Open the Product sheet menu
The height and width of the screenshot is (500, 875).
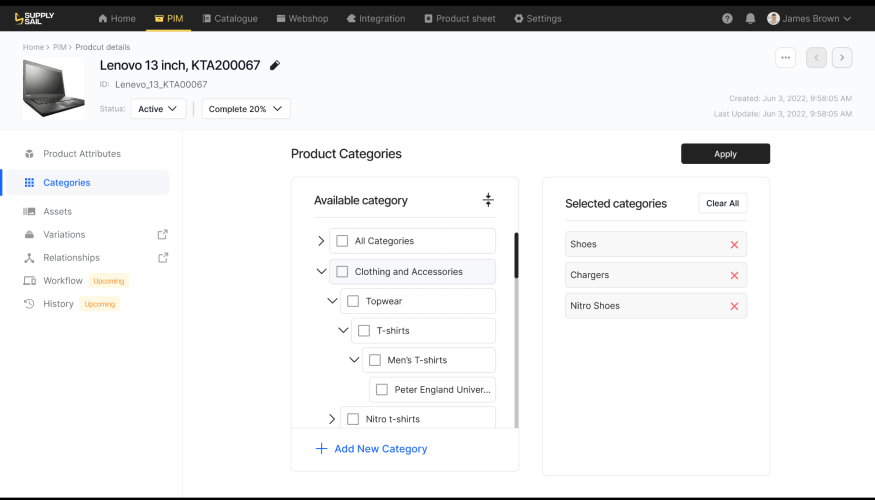click(460, 18)
